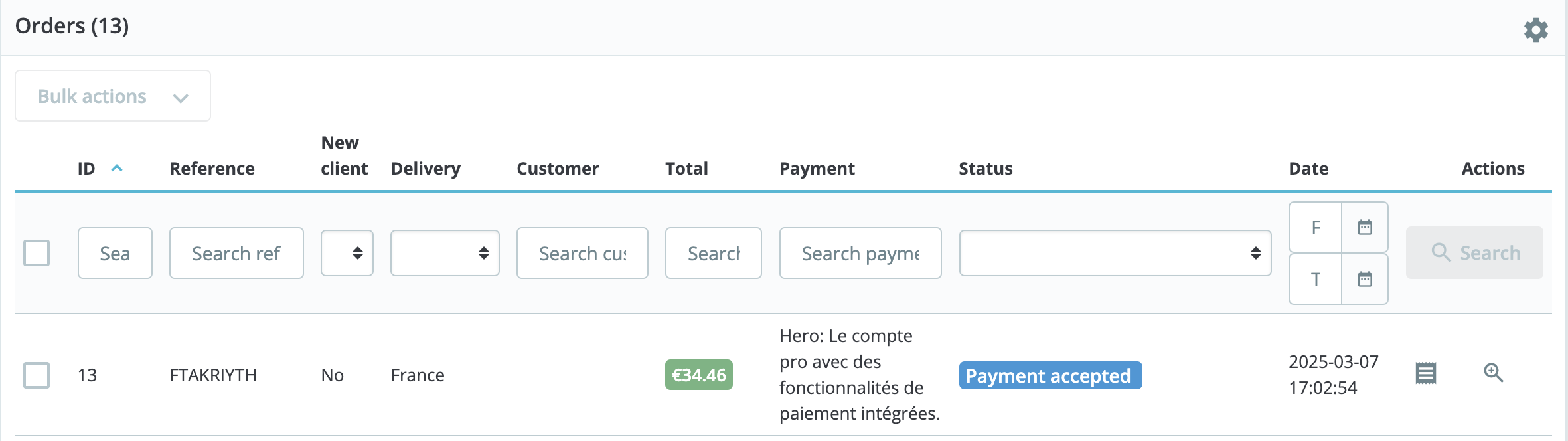Click the green €34.46 total badge
The height and width of the screenshot is (441, 1568).
(x=698, y=375)
